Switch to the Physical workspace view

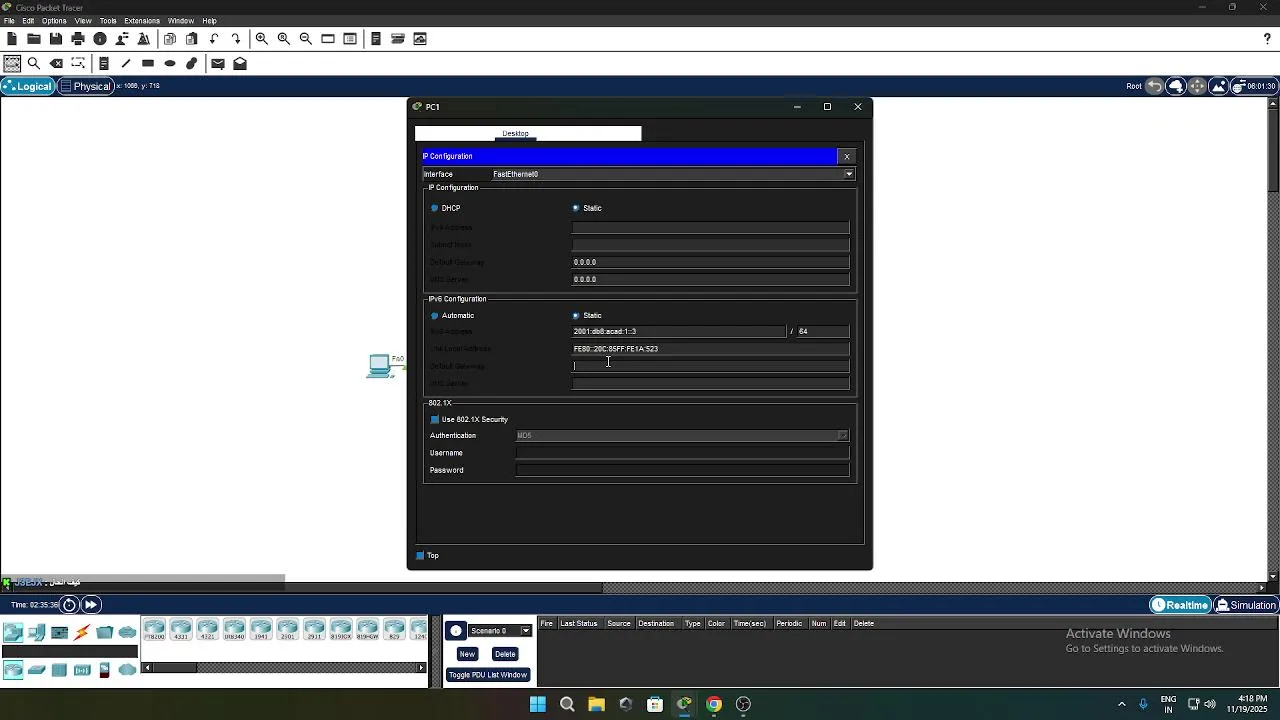[86, 86]
